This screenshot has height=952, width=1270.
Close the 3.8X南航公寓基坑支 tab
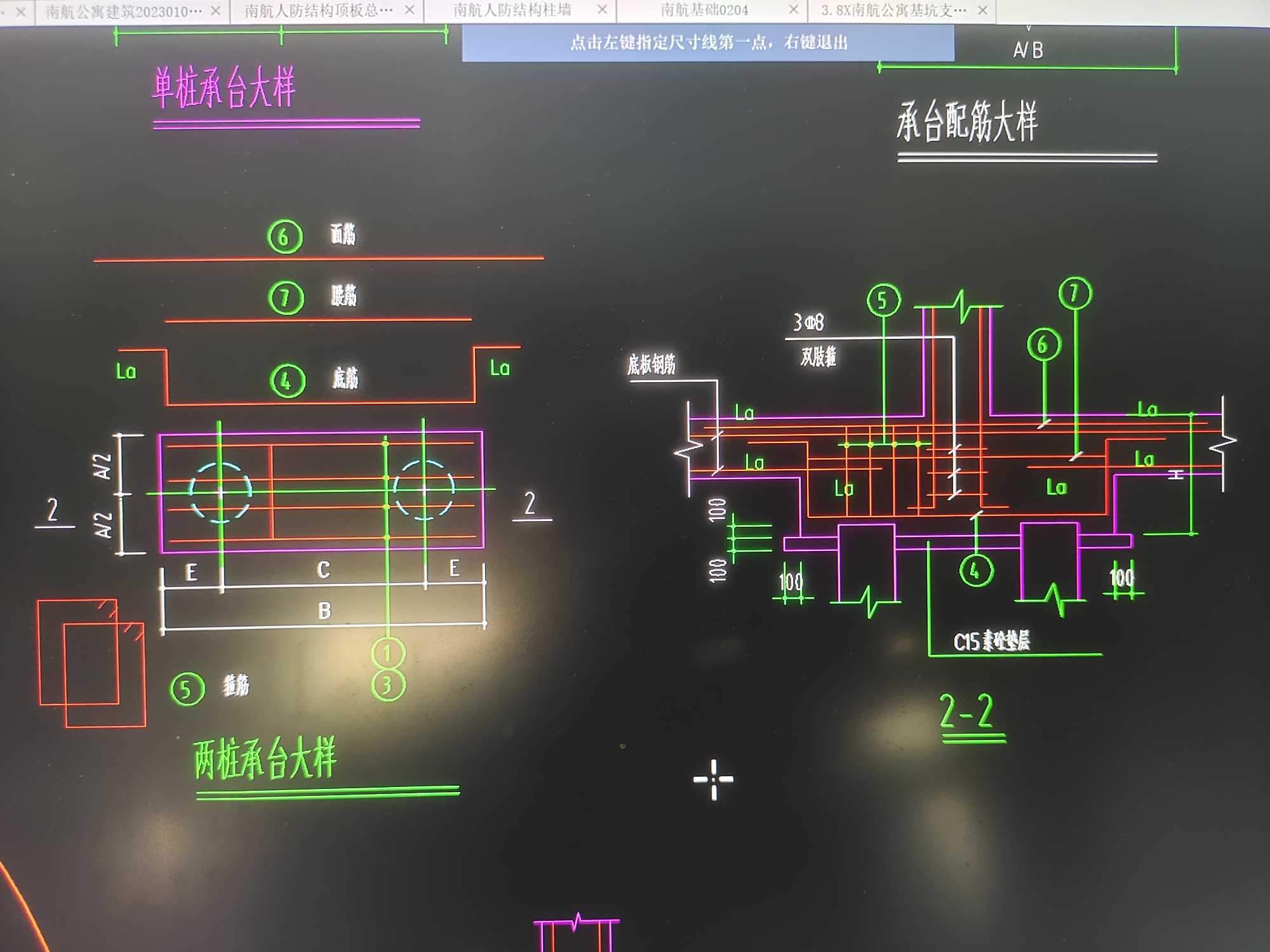982,10
